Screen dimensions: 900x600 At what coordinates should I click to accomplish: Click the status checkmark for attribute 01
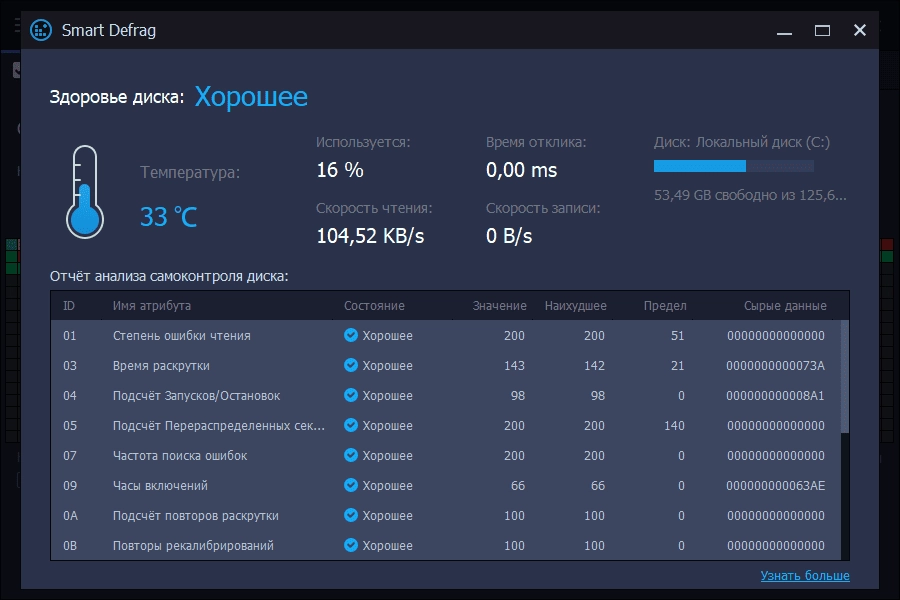point(351,335)
